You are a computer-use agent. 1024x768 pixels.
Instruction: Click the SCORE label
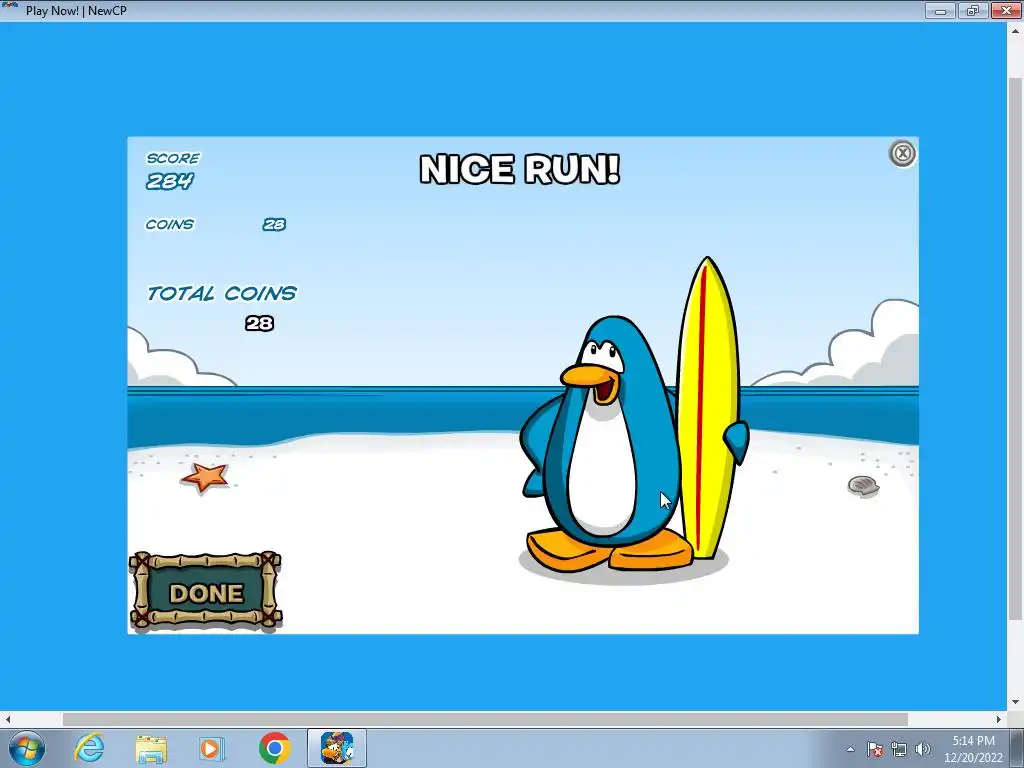tap(173, 158)
